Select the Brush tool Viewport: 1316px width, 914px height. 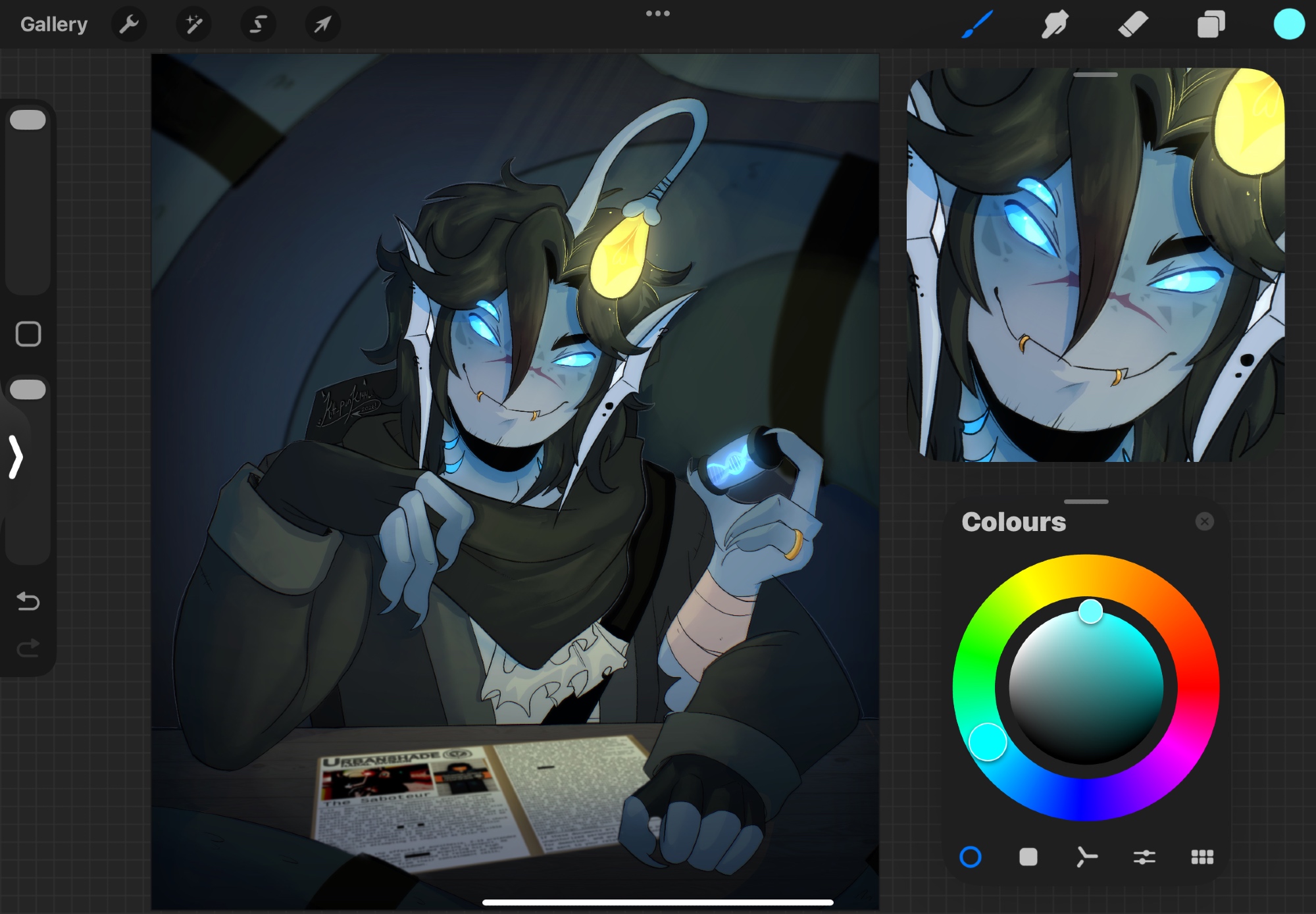977,25
